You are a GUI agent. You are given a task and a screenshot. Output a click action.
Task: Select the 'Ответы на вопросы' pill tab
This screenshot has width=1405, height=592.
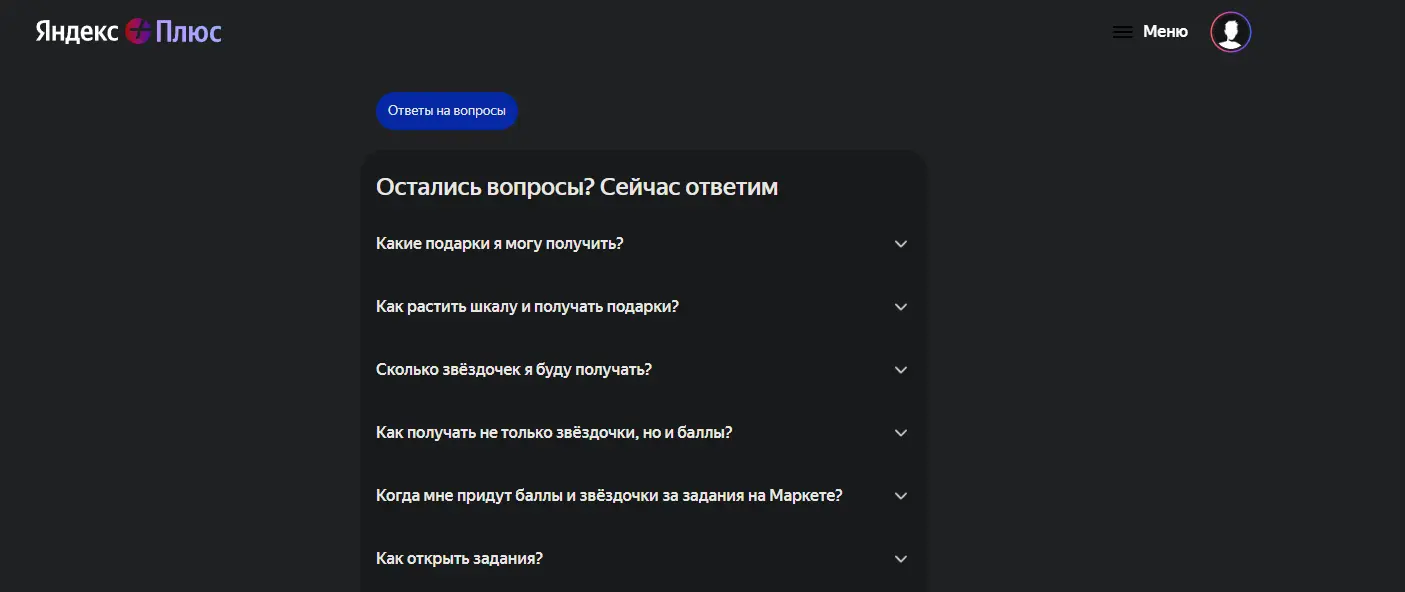click(x=447, y=111)
